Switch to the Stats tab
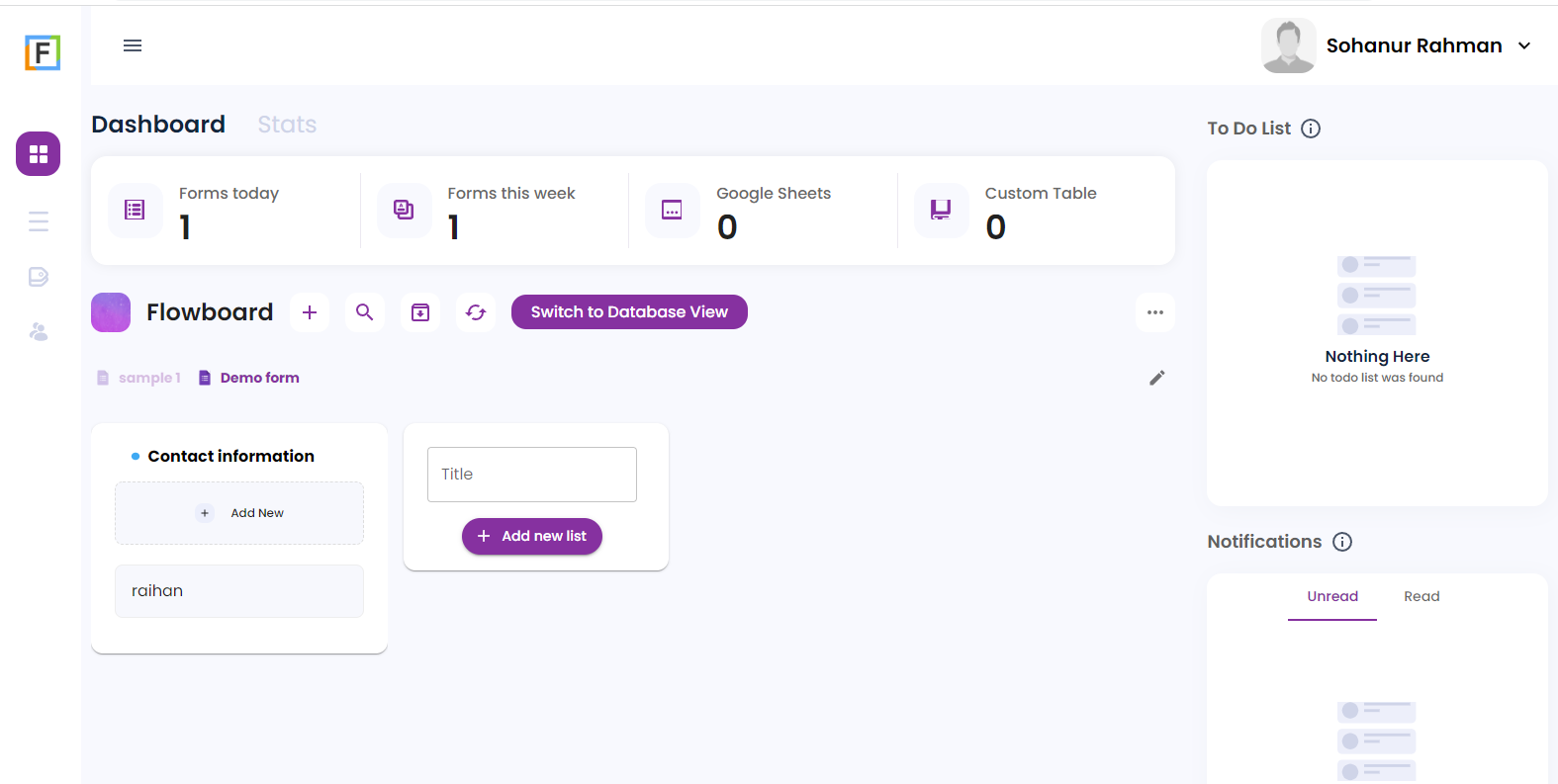This screenshot has height=784, width=1558. click(288, 125)
